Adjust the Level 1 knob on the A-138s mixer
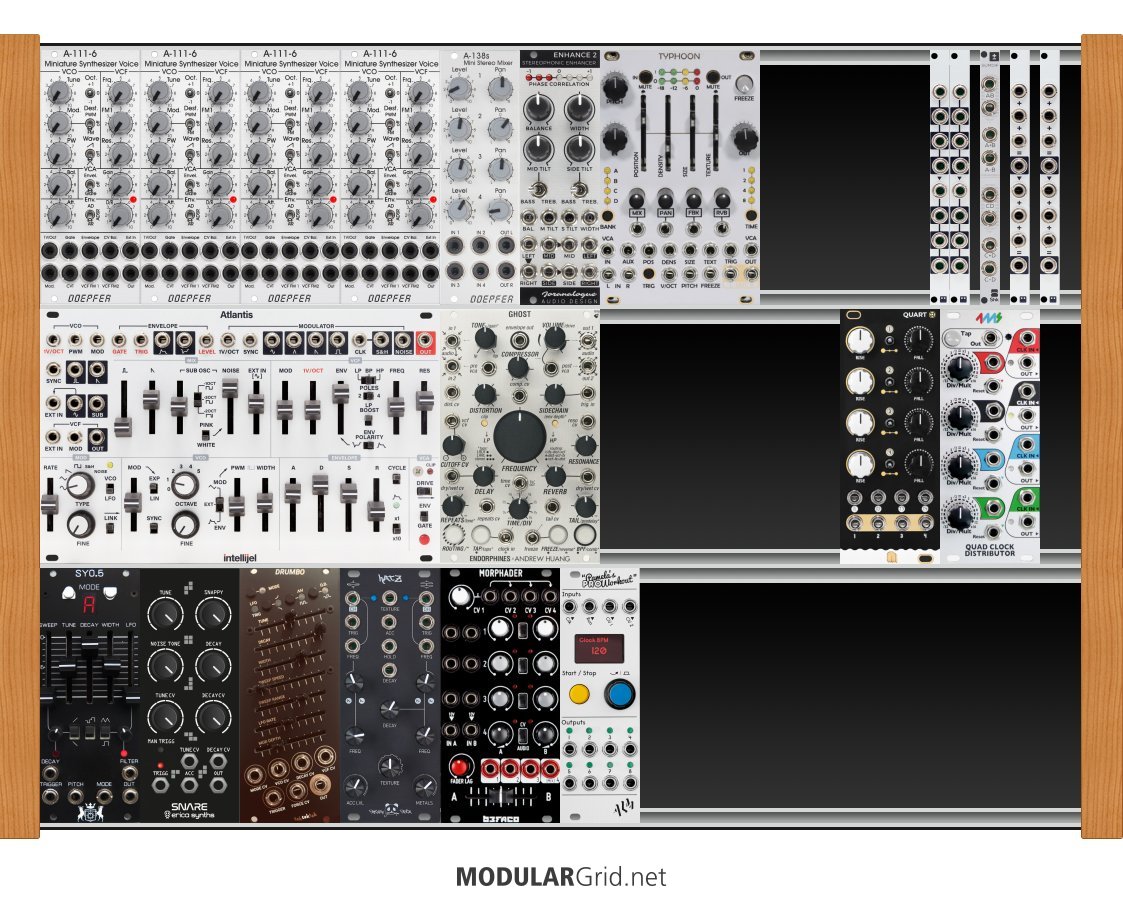Image resolution: width=1123 pixels, height=898 pixels. [459, 89]
